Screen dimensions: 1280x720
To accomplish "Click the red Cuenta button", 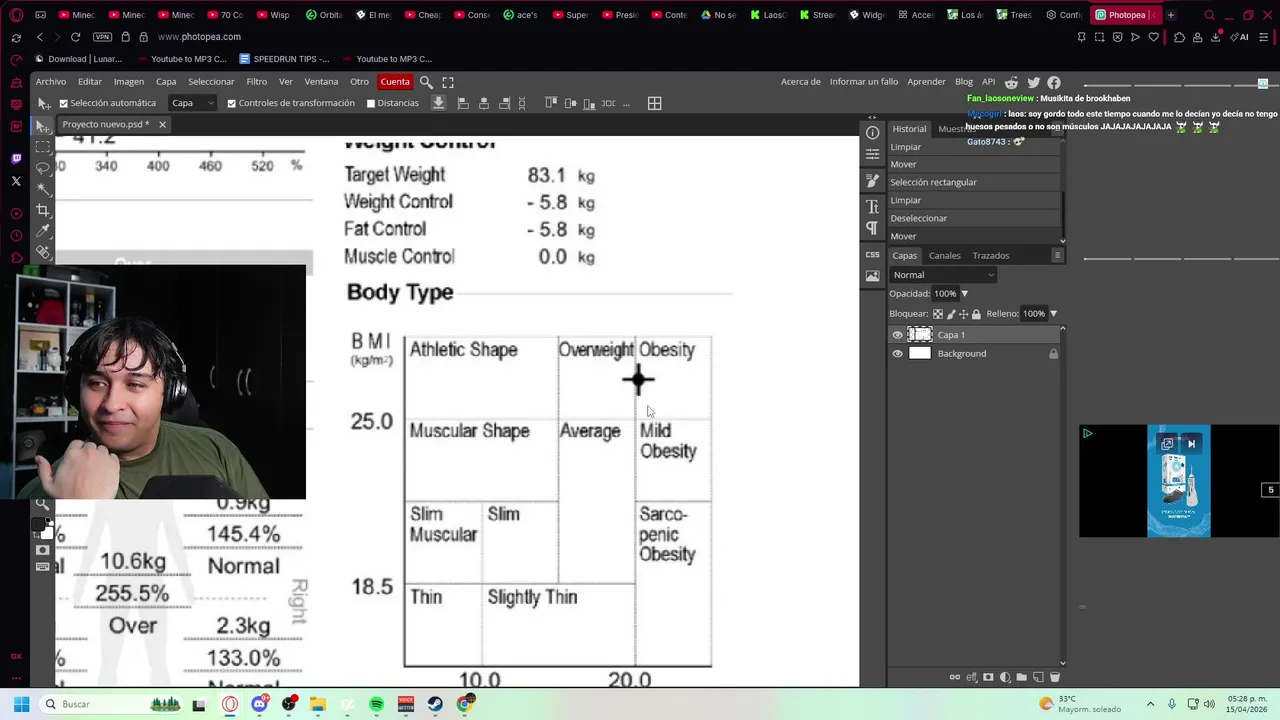I will [395, 82].
